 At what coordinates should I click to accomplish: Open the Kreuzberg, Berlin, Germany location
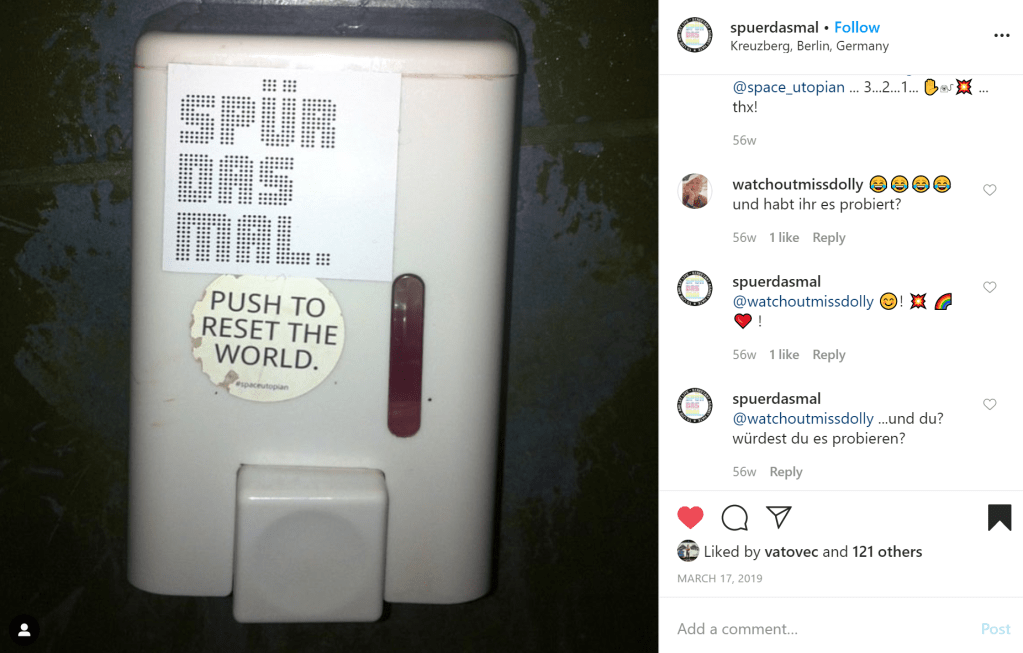pos(809,46)
